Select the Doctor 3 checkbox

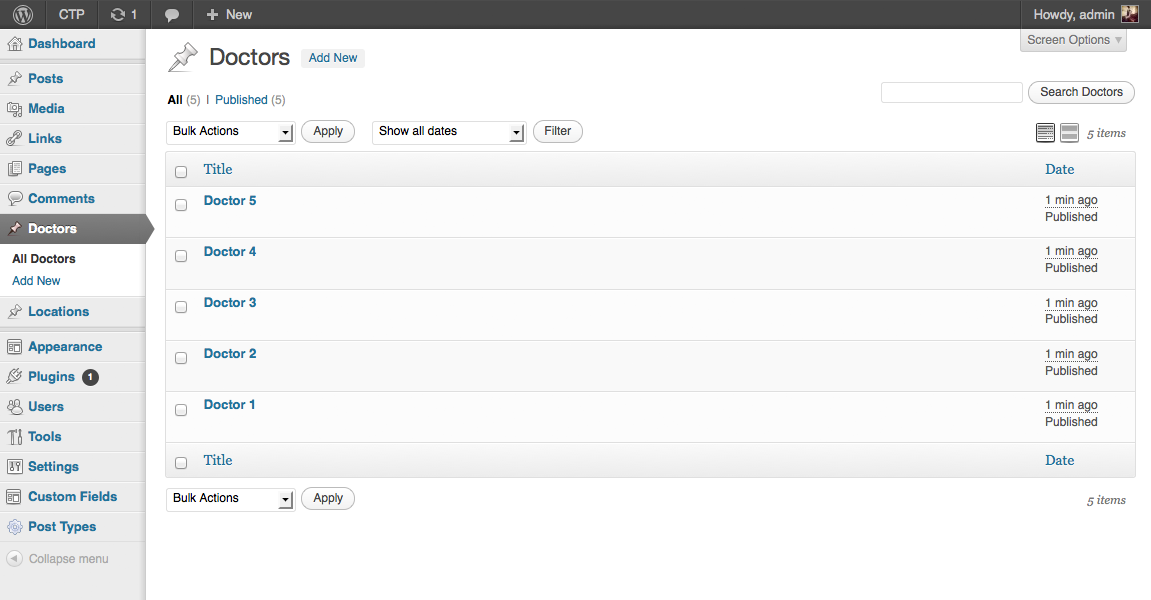tap(181, 307)
